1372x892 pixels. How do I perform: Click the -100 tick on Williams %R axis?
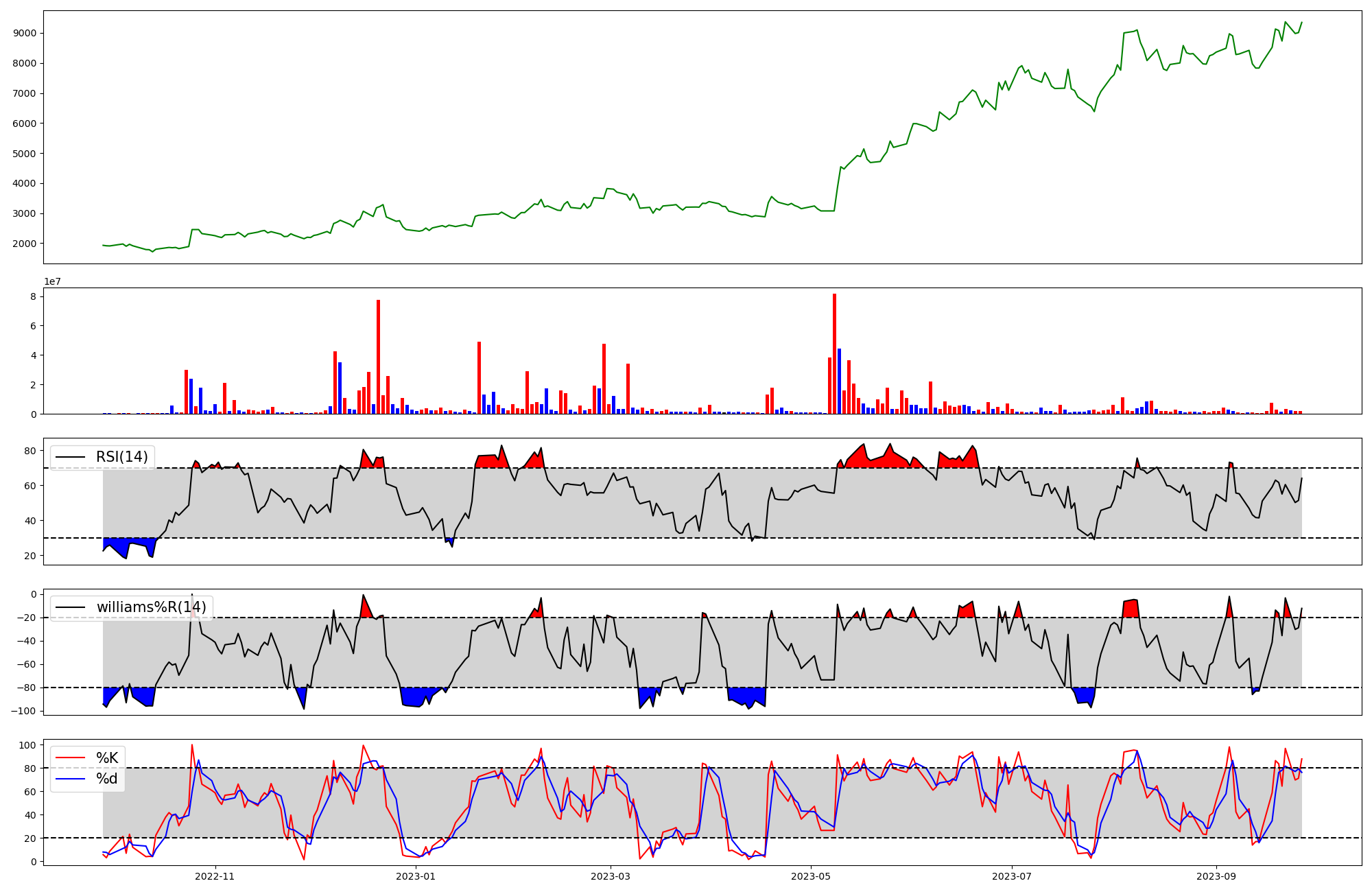[x=23, y=711]
